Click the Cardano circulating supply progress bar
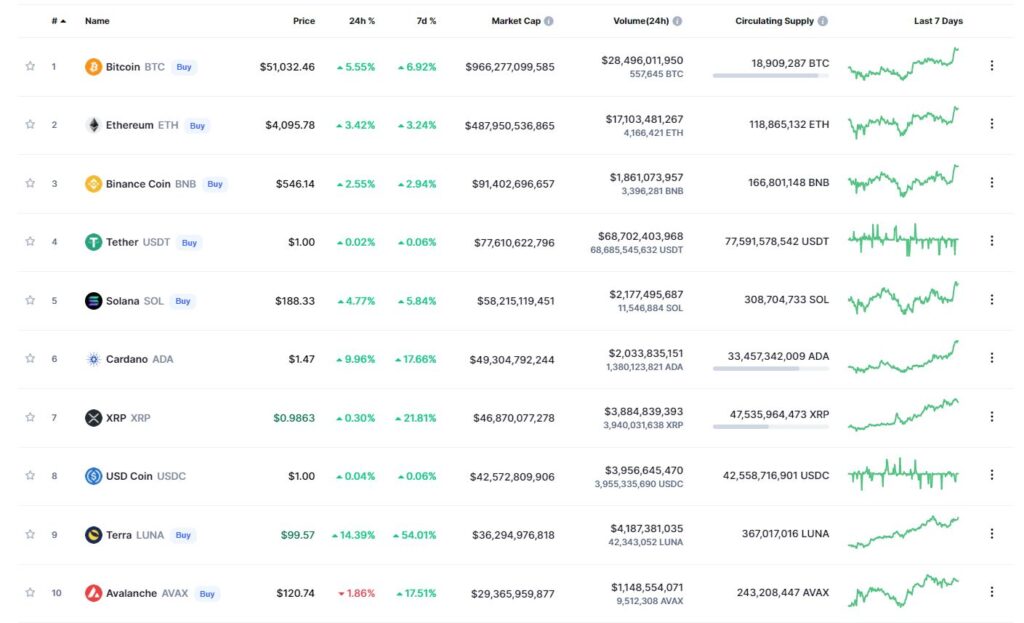The height and width of the screenshot is (623, 1024). pyautogui.click(x=771, y=368)
